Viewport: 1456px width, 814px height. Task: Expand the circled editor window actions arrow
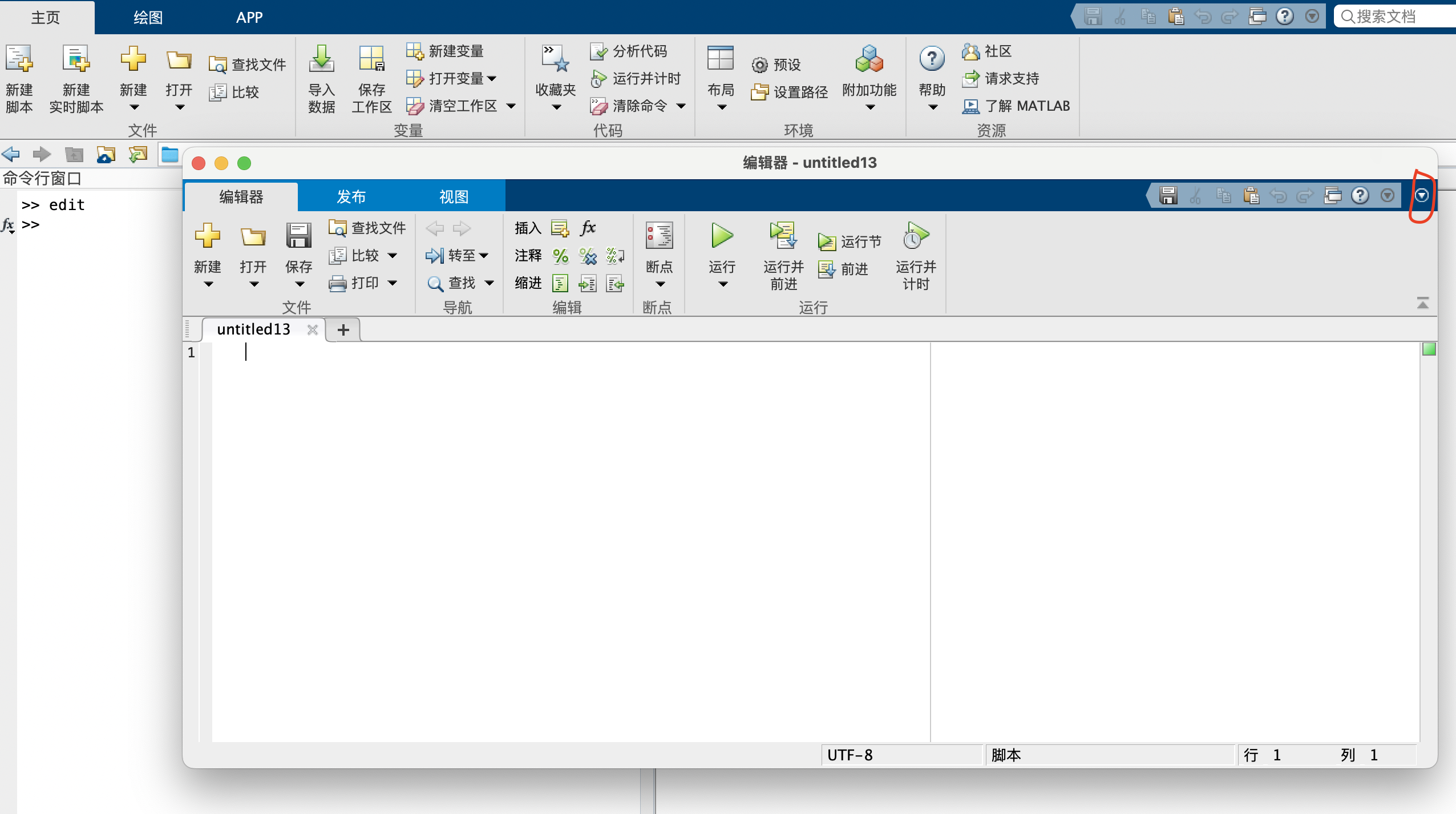coord(1421,196)
